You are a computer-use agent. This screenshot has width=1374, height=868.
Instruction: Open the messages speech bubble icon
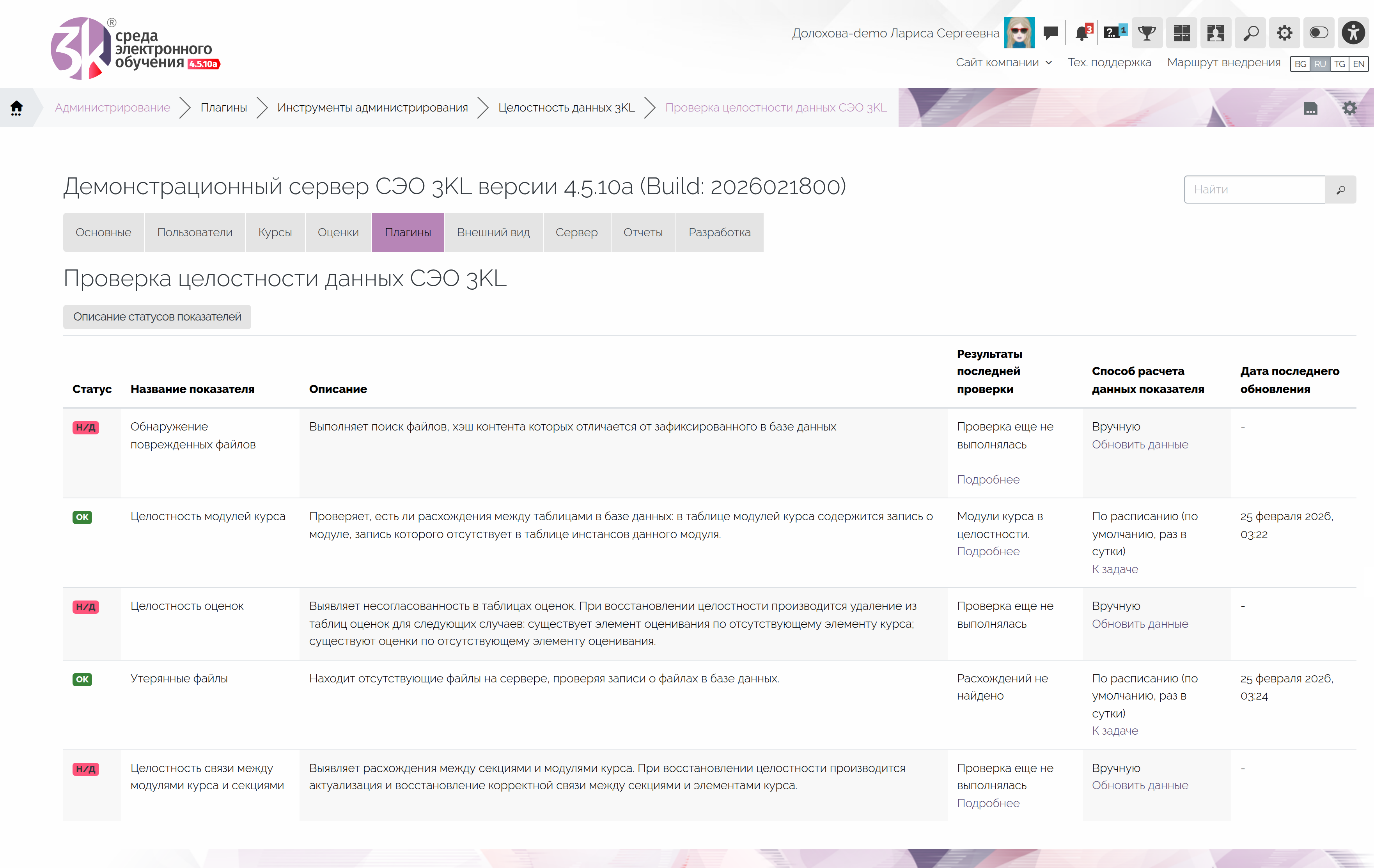pos(1050,32)
